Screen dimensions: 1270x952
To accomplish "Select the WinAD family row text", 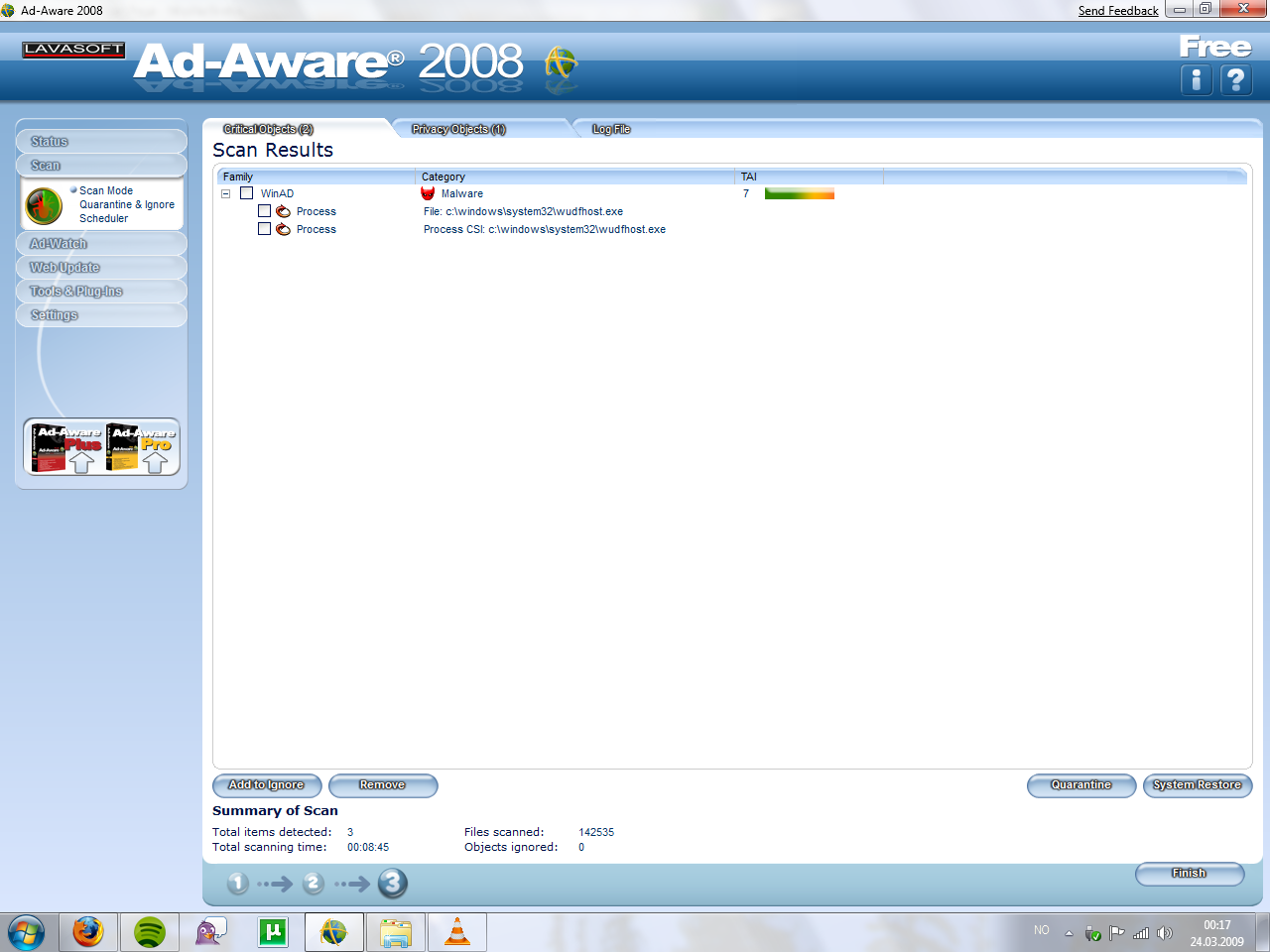I will pyautogui.click(x=277, y=193).
